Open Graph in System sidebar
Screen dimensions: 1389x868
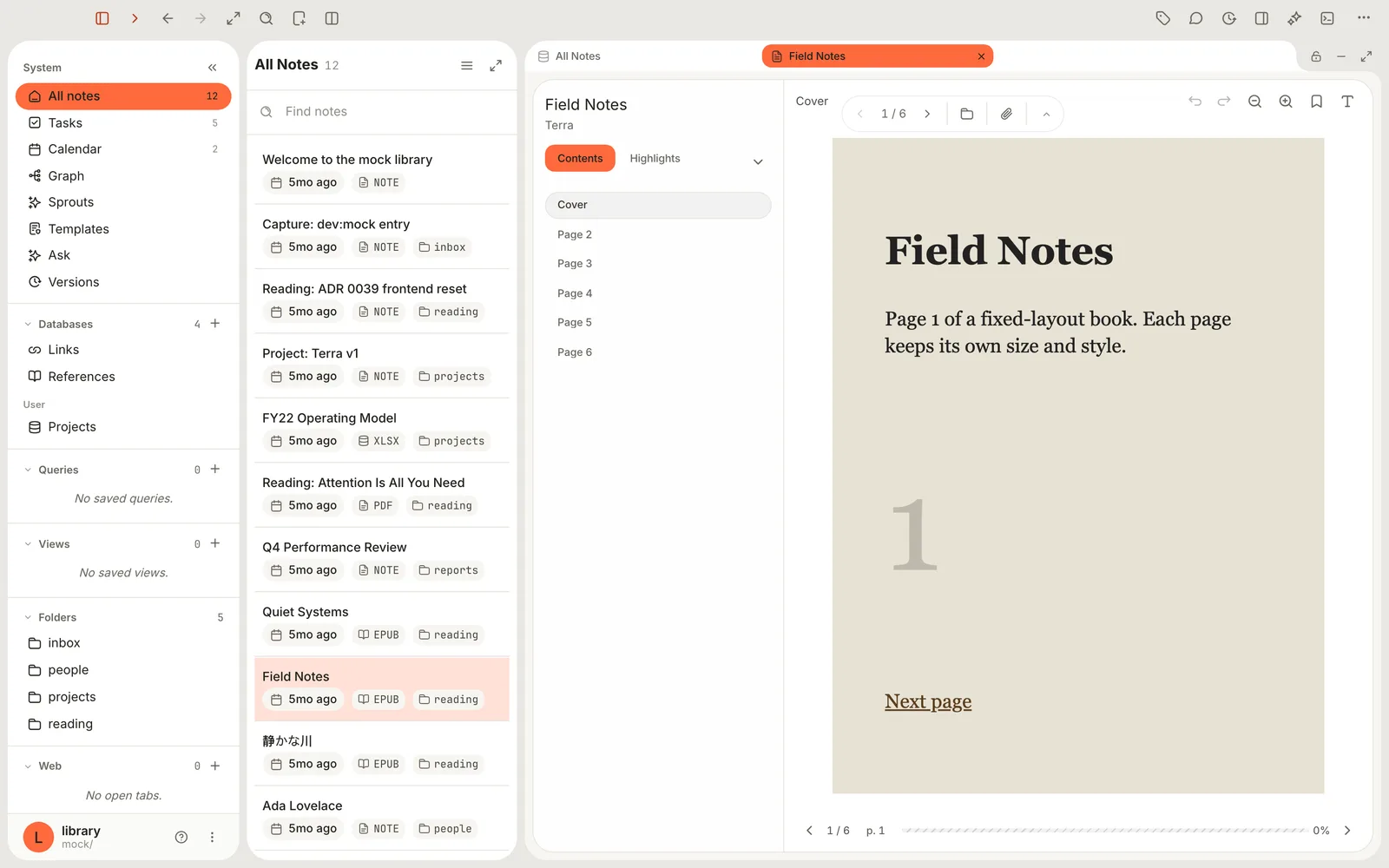coord(66,176)
